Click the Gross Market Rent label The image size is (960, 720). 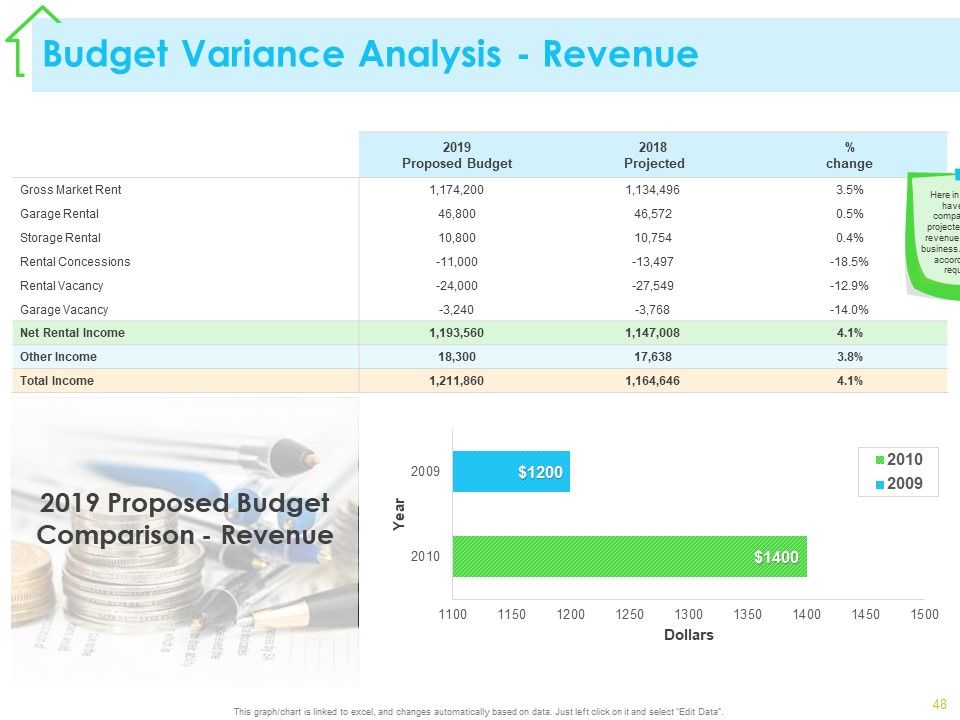(70, 190)
